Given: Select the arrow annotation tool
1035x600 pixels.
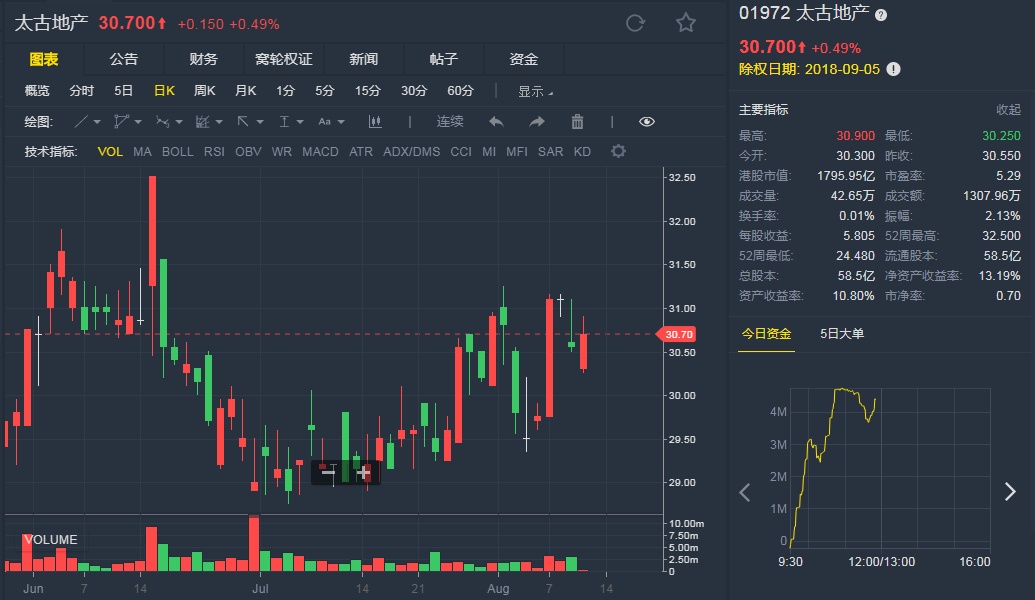Looking at the screenshot, I should coord(243,121).
